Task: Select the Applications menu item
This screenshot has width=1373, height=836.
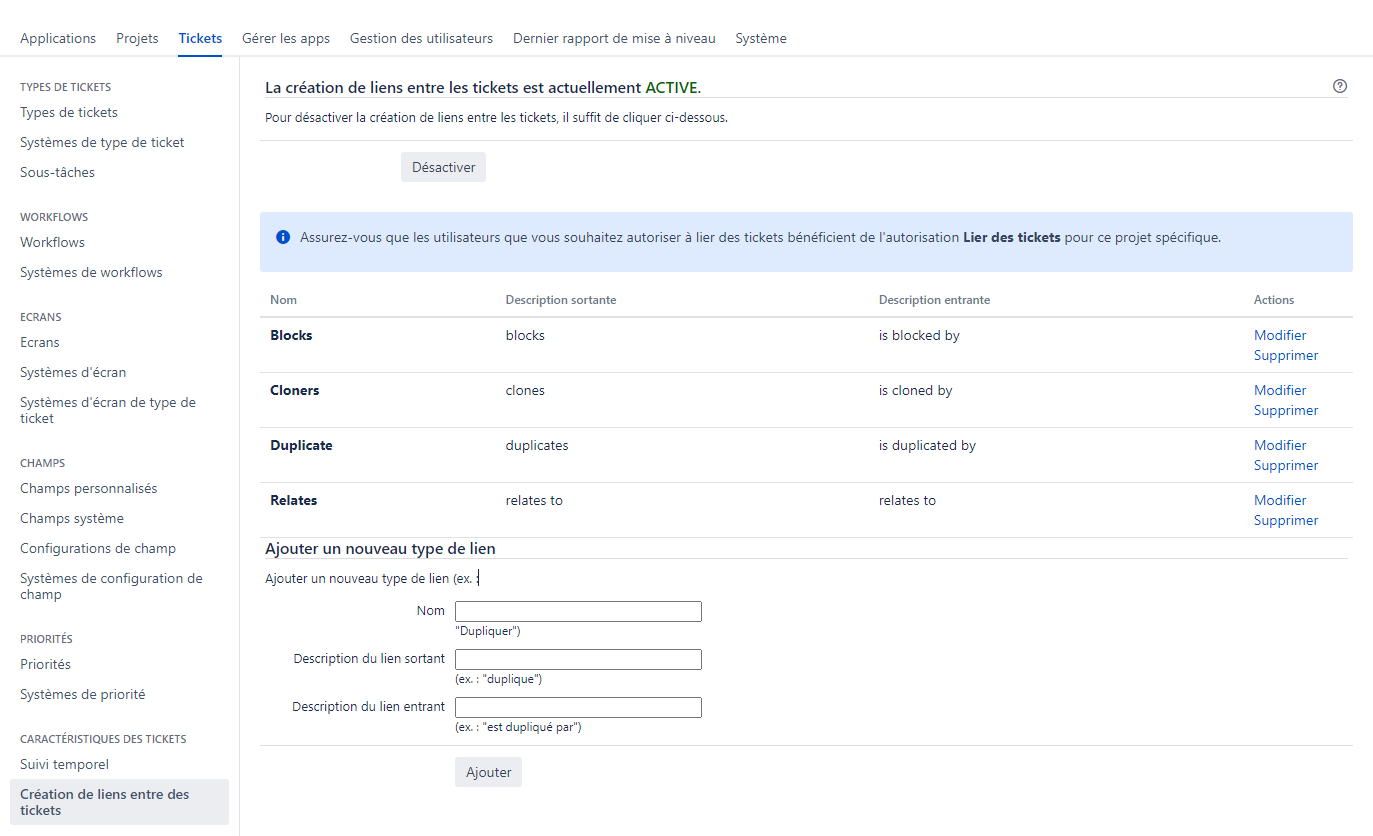Action: coord(58,38)
